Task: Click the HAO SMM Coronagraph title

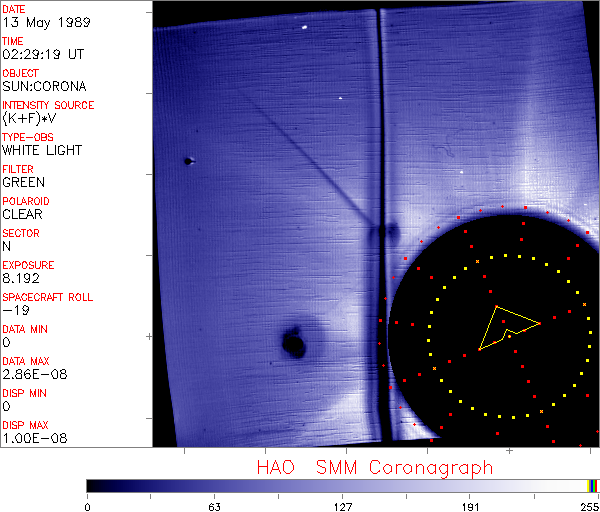Action: pyautogui.click(x=375, y=468)
